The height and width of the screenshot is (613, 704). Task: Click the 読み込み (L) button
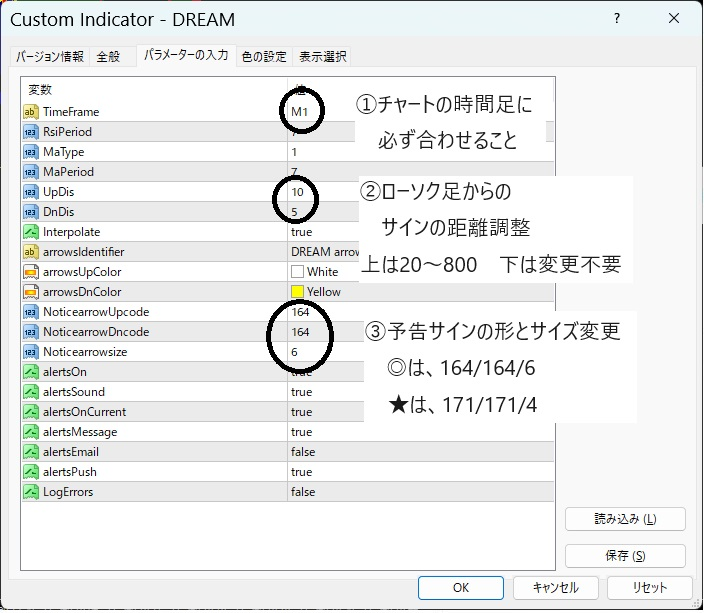(625, 519)
